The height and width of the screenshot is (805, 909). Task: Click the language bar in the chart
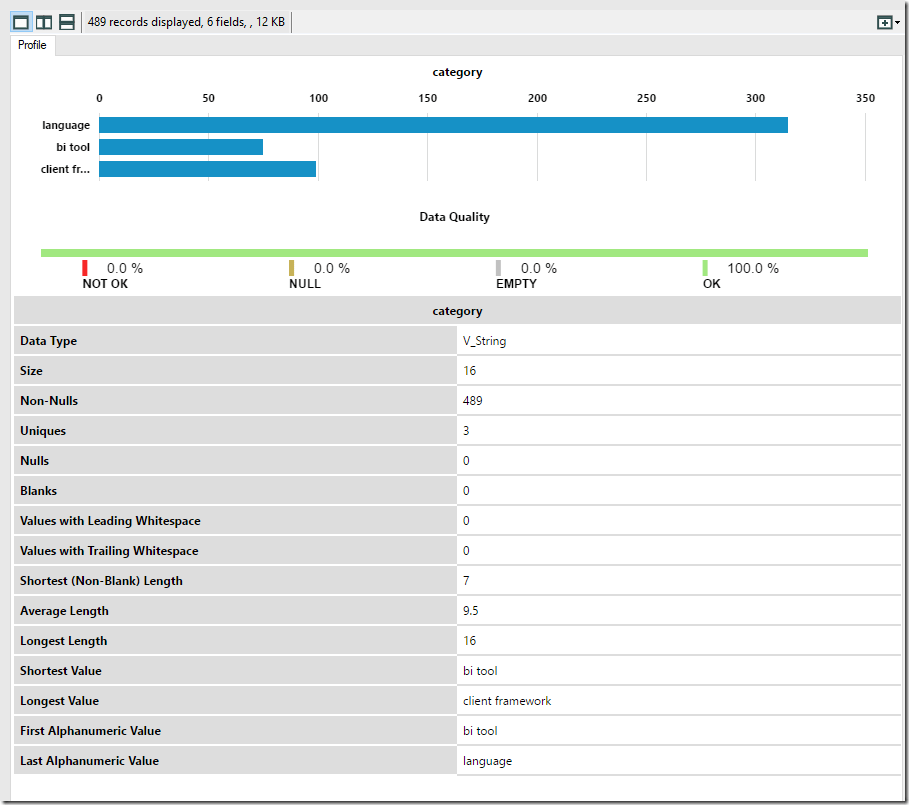click(x=442, y=125)
